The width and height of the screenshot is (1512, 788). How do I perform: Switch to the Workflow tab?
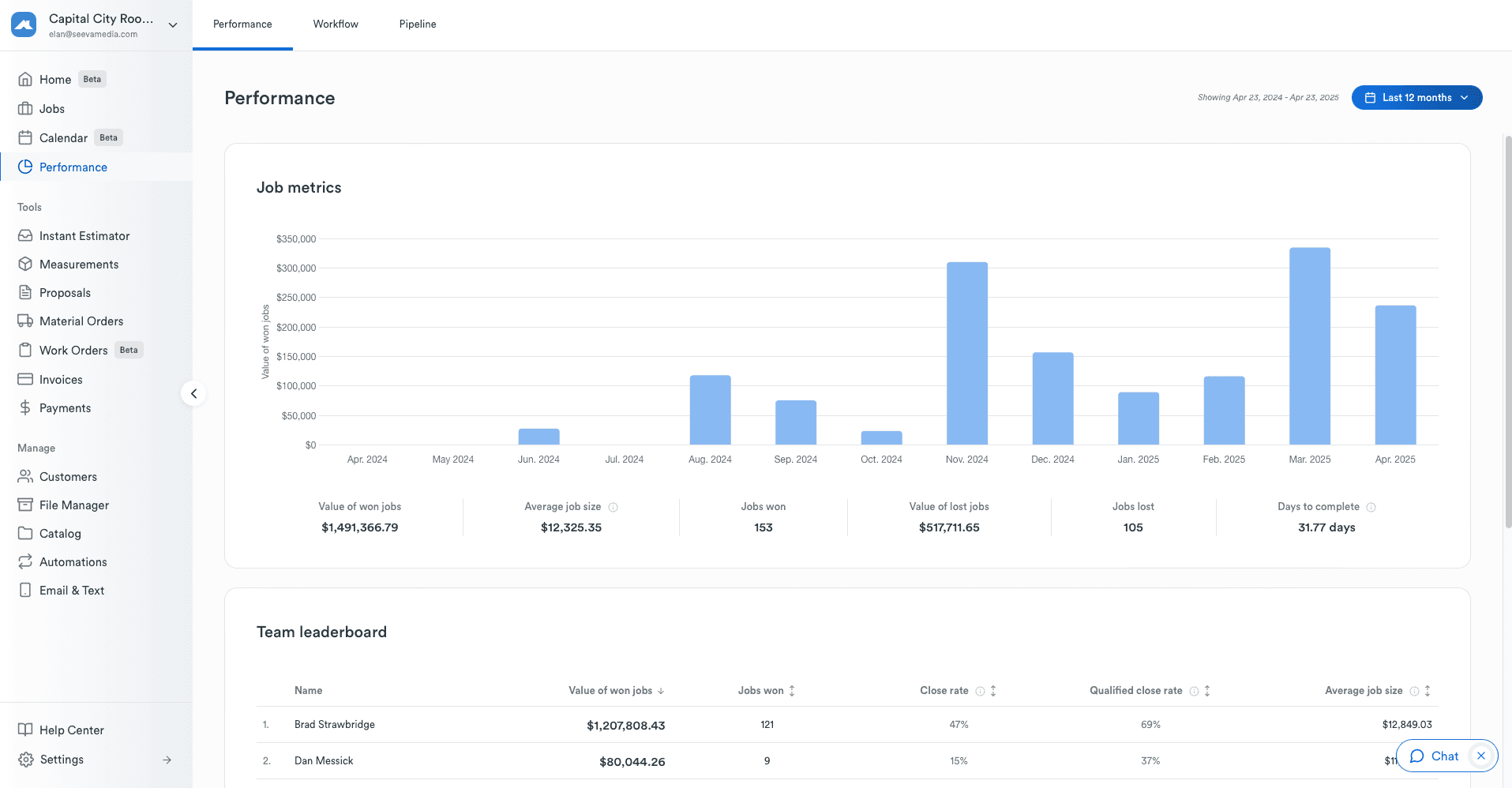[336, 24]
